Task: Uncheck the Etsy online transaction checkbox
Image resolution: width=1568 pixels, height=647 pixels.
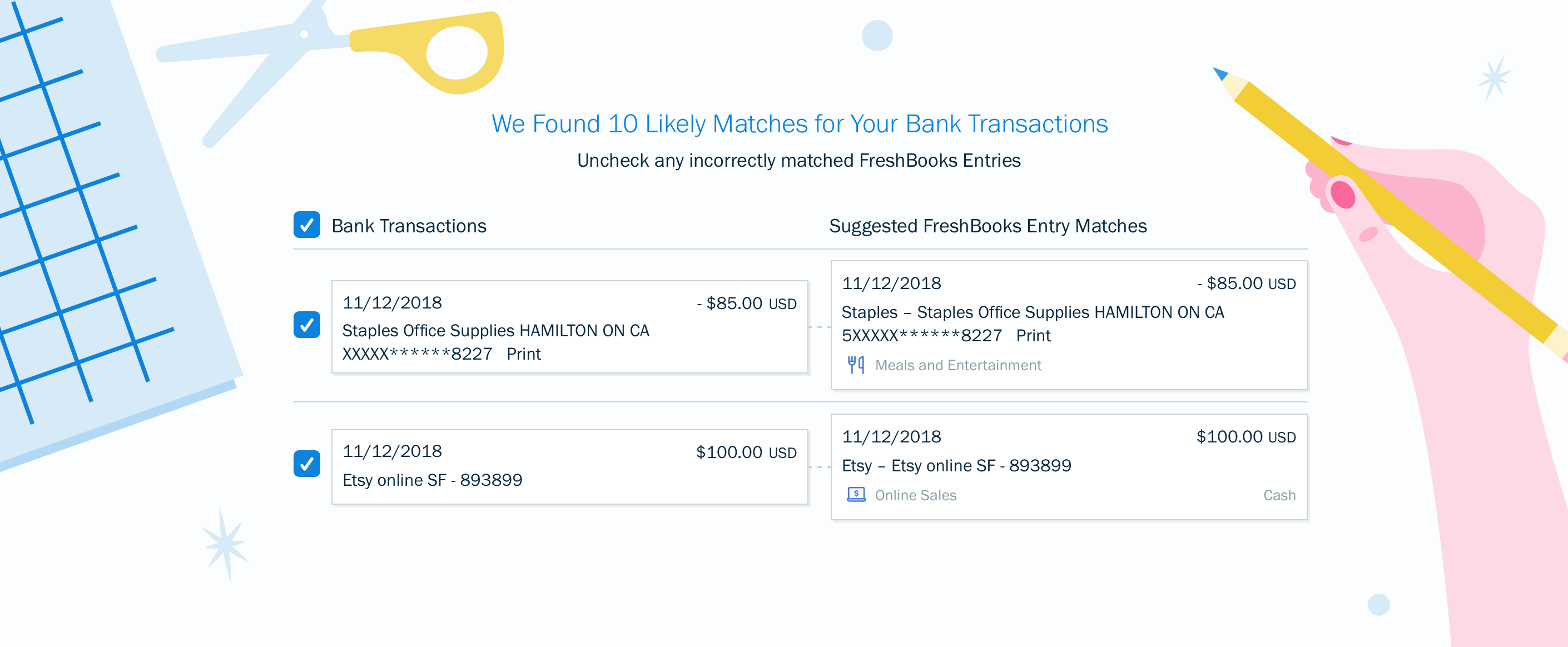Action: (307, 464)
